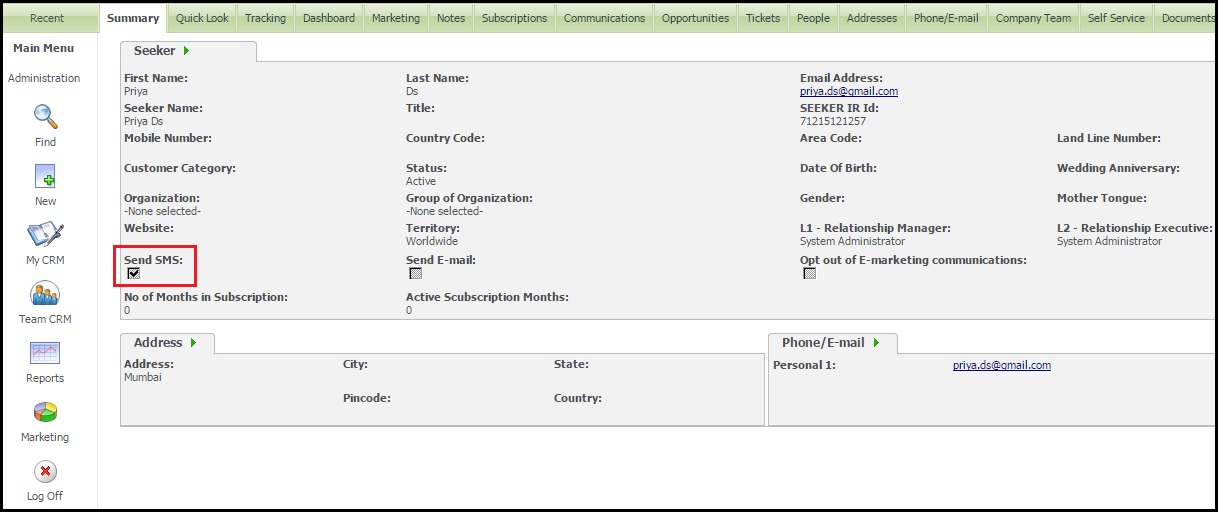The height and width of the screenshot is (512, 1218).
Task: Select the Recent tab
Action: pyautogui.click(x=47, y=18)
